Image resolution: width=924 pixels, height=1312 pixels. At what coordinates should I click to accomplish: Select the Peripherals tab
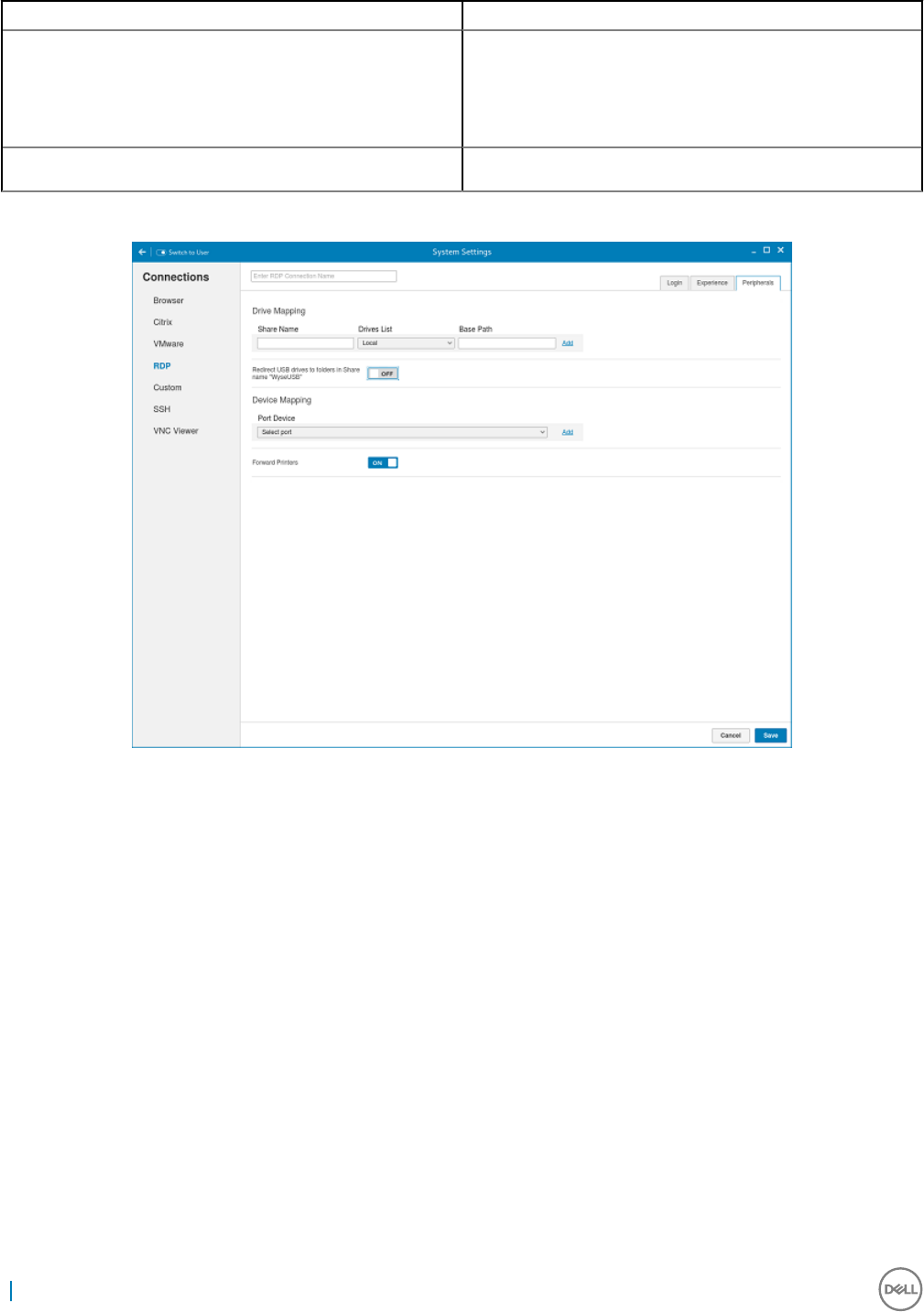pos(758,283)
